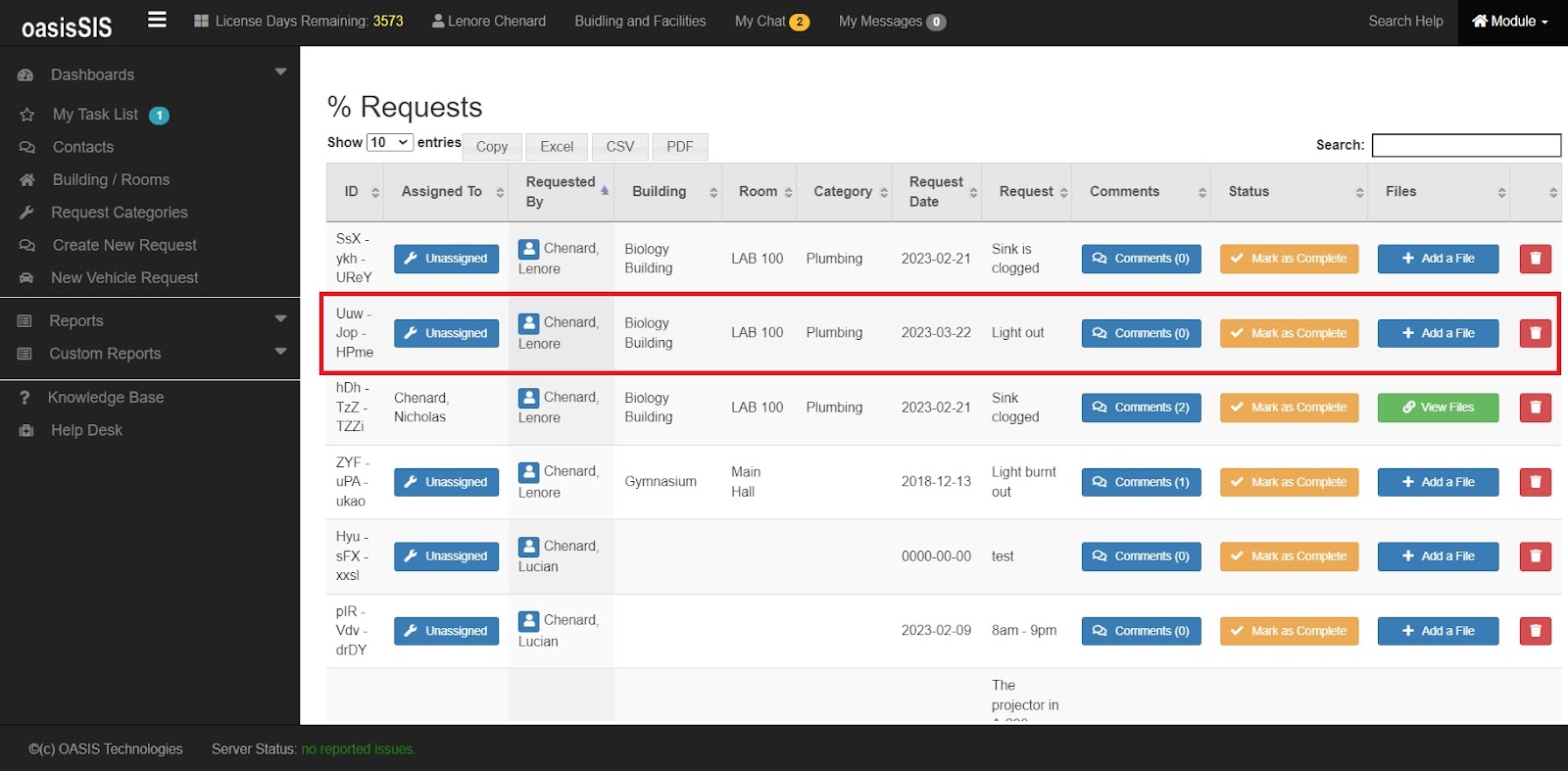Click the car icon beside New Vehicle Request
The height and width of the screenshot is (771, 1568).
coord(26,278)
